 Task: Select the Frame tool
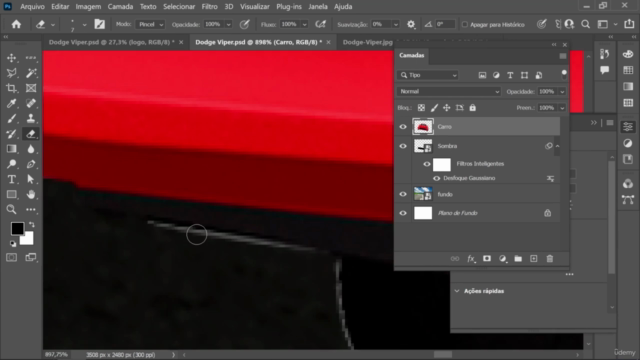click(x=31, y=88)
